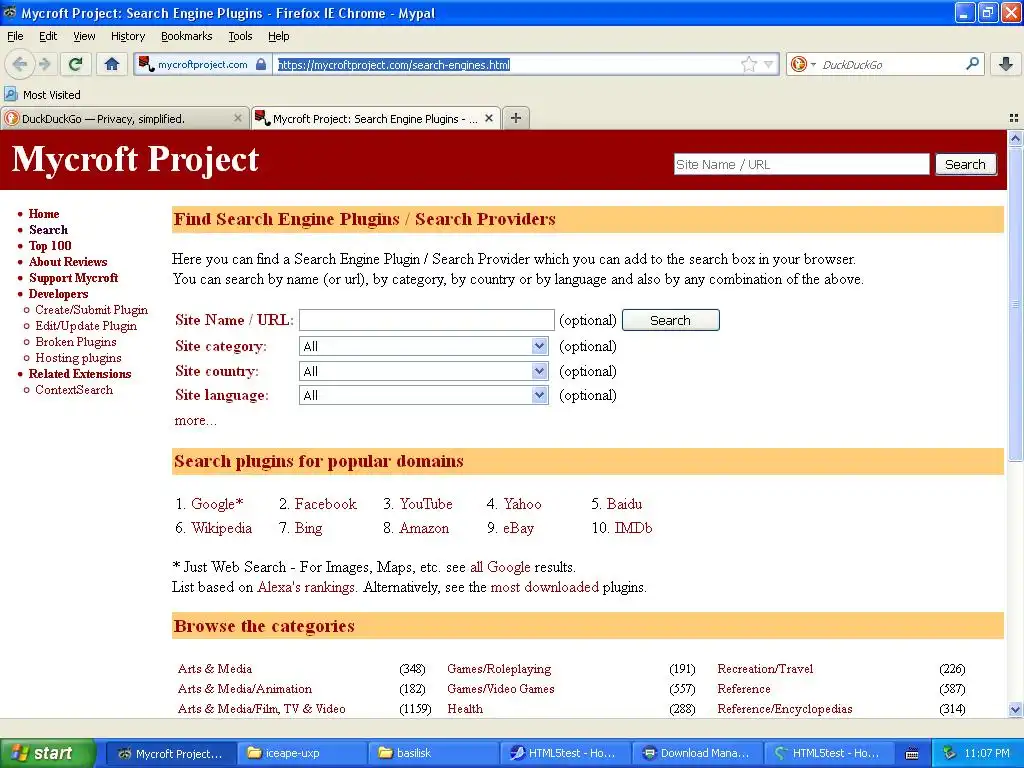Image resolution: width=1024 pixels, height=768 pixels.
Task: Reload the current page
Action: pos(76,64)
